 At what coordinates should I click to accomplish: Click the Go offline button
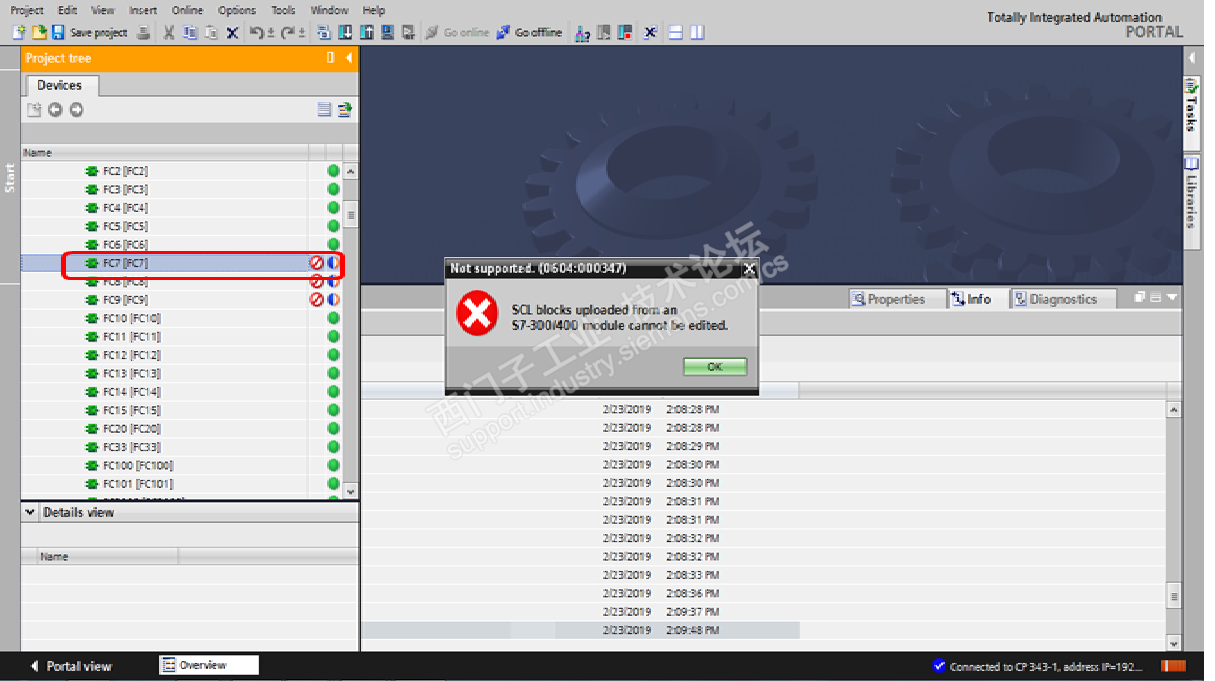click(530, 32)
